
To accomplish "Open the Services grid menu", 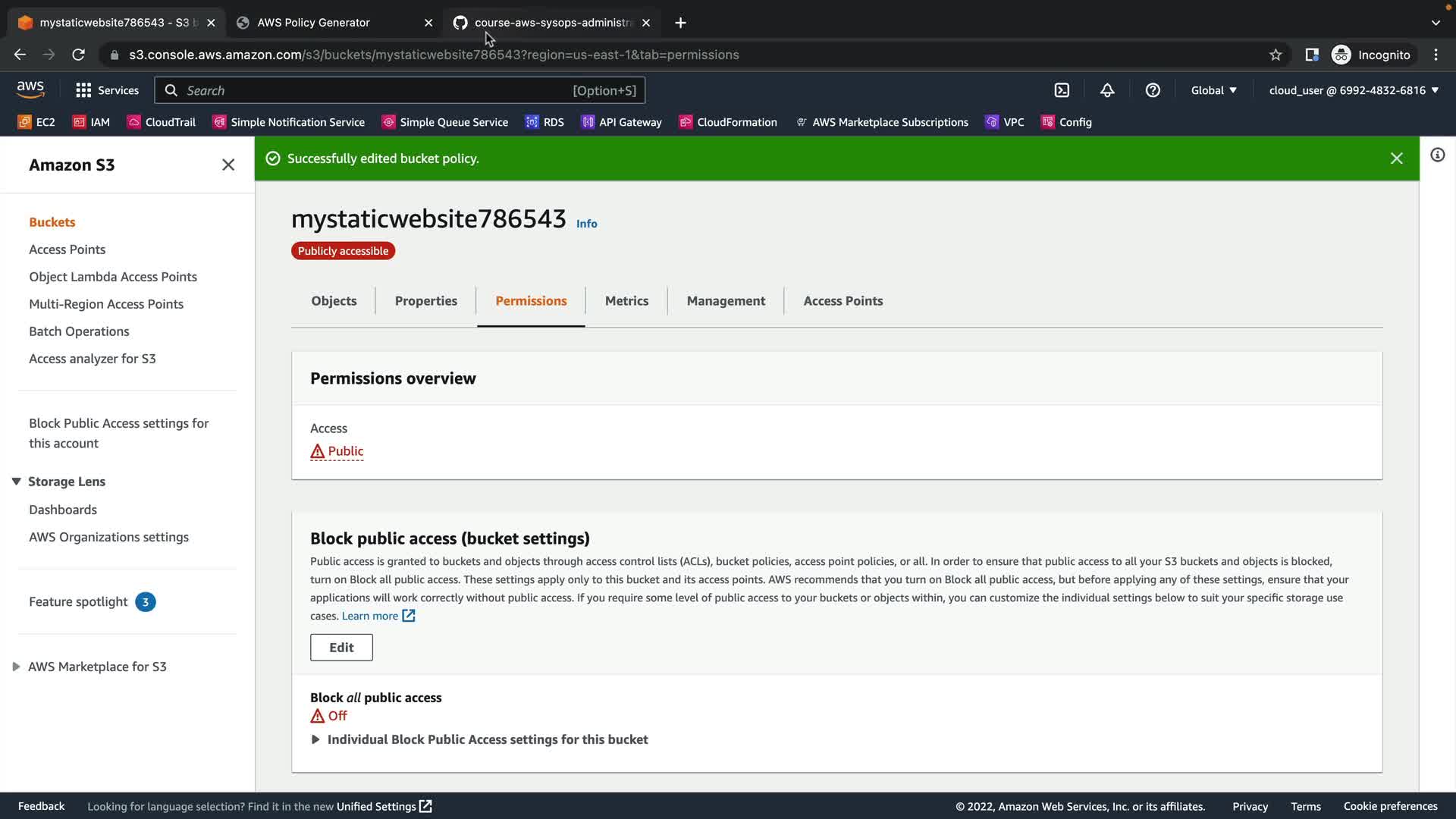I will click(x=107, y=90).
